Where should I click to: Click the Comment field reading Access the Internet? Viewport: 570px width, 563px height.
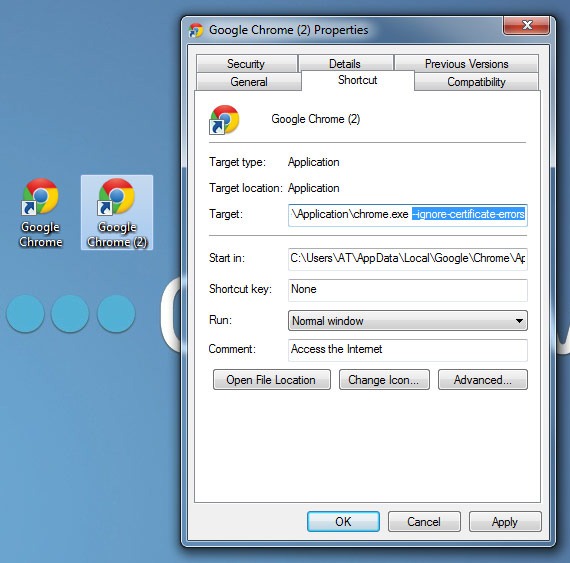click(x=408, y=350)
